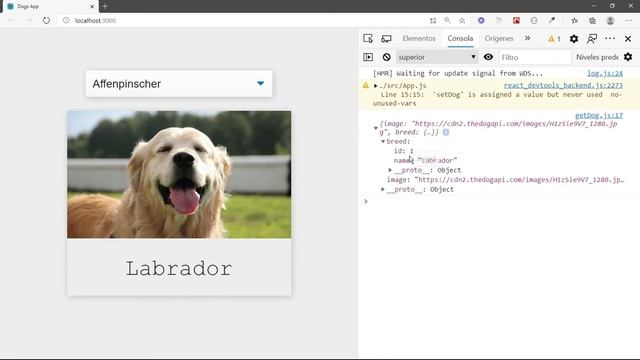The image size is (640, 360).
Task: Click the DevTools feedback icon
Action: [x=592, y=39]
